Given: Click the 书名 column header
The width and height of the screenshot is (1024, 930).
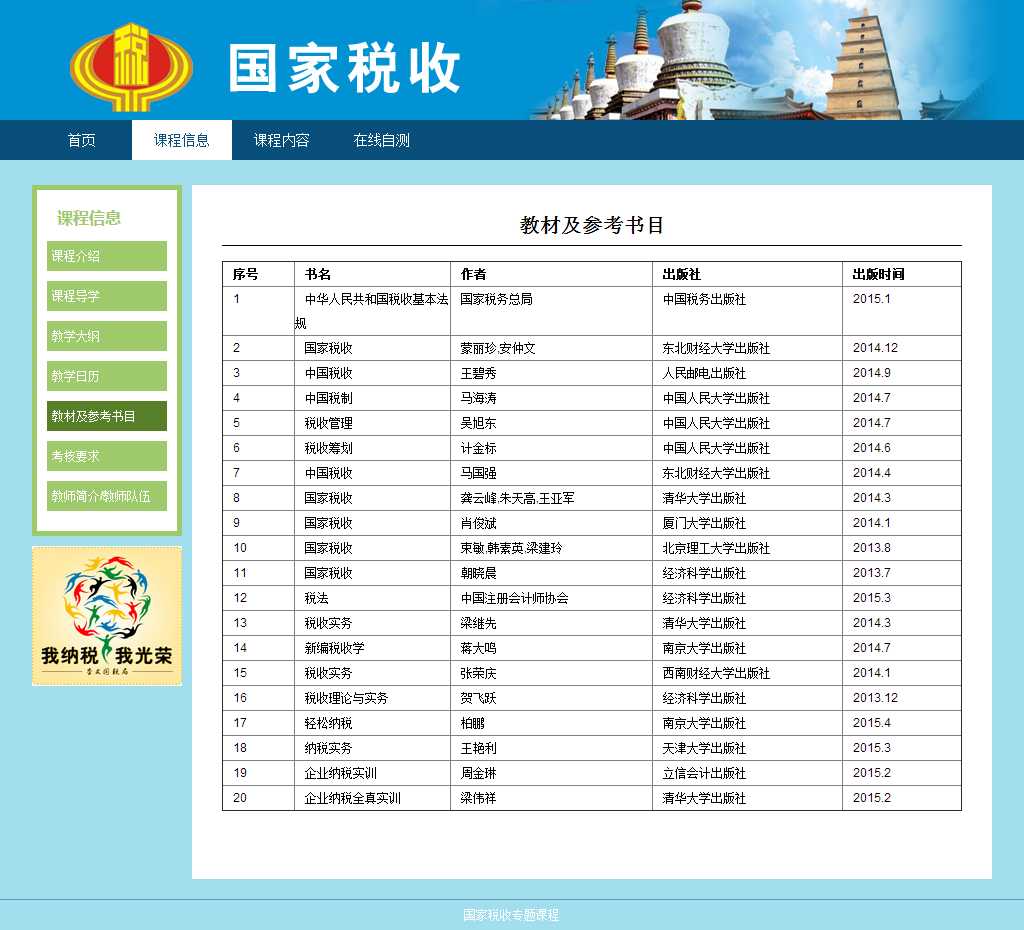Looking at the screenshot, I should click(318, 274).
